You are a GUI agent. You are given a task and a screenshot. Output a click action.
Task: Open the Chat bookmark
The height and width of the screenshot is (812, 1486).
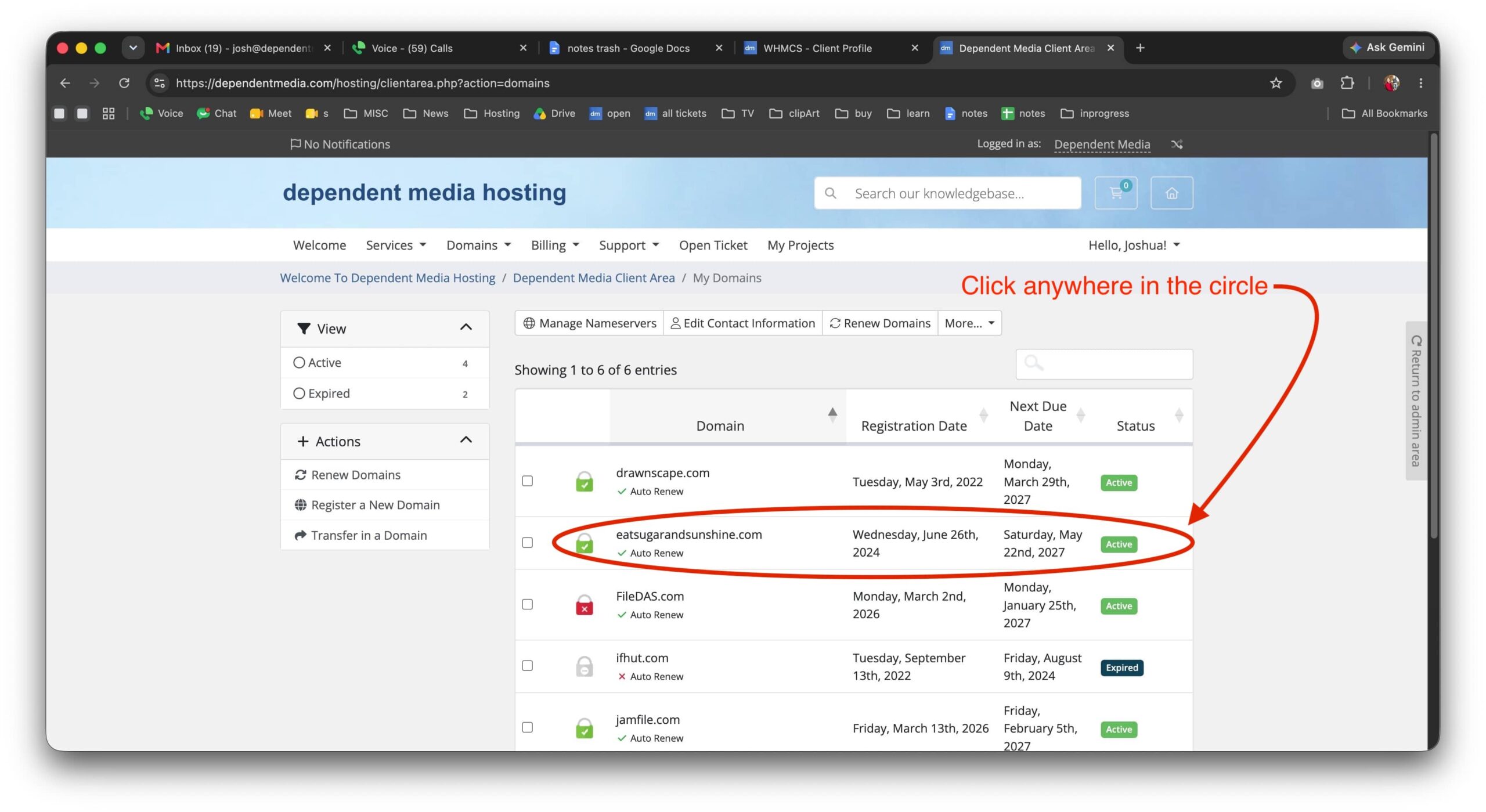point(217,113)
